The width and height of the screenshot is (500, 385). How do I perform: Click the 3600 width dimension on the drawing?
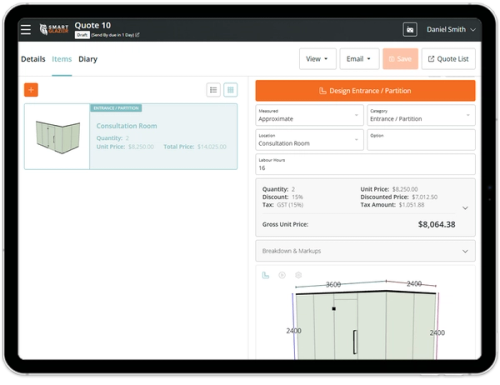333,284
